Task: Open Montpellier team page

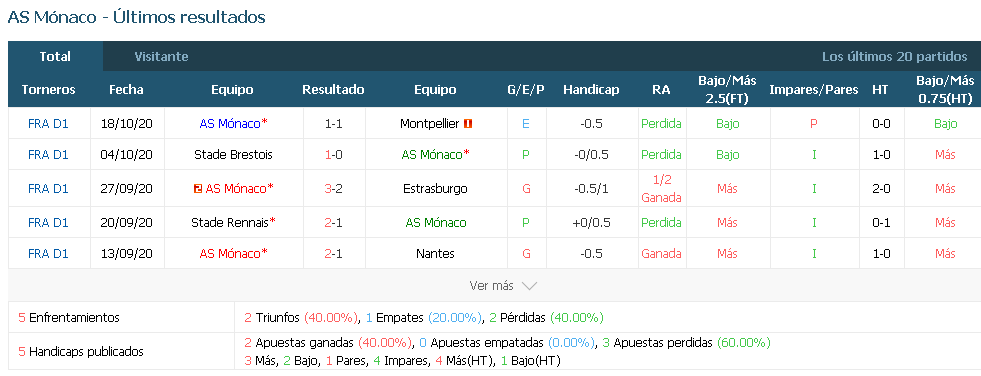Action: 430,124
